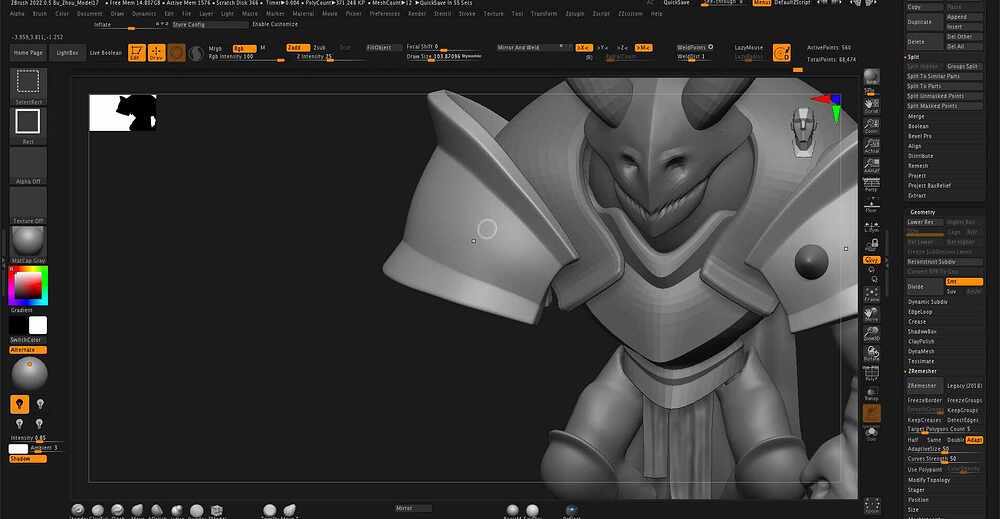
Task: Open the Preferences menu
Action: (x=385, y=13)
